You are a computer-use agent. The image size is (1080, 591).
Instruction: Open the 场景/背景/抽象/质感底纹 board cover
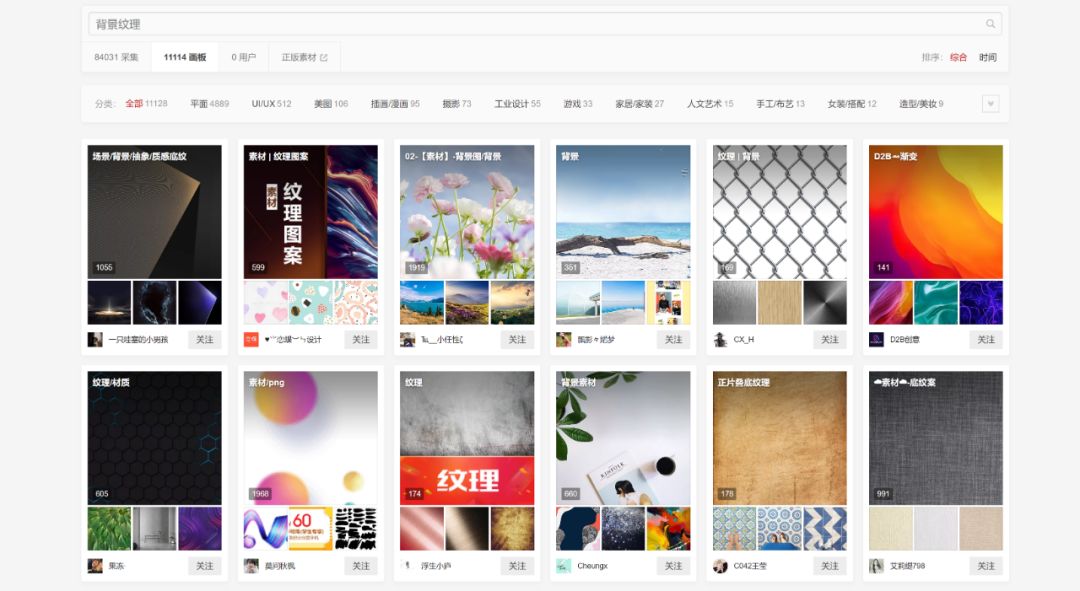click(154, 211)
